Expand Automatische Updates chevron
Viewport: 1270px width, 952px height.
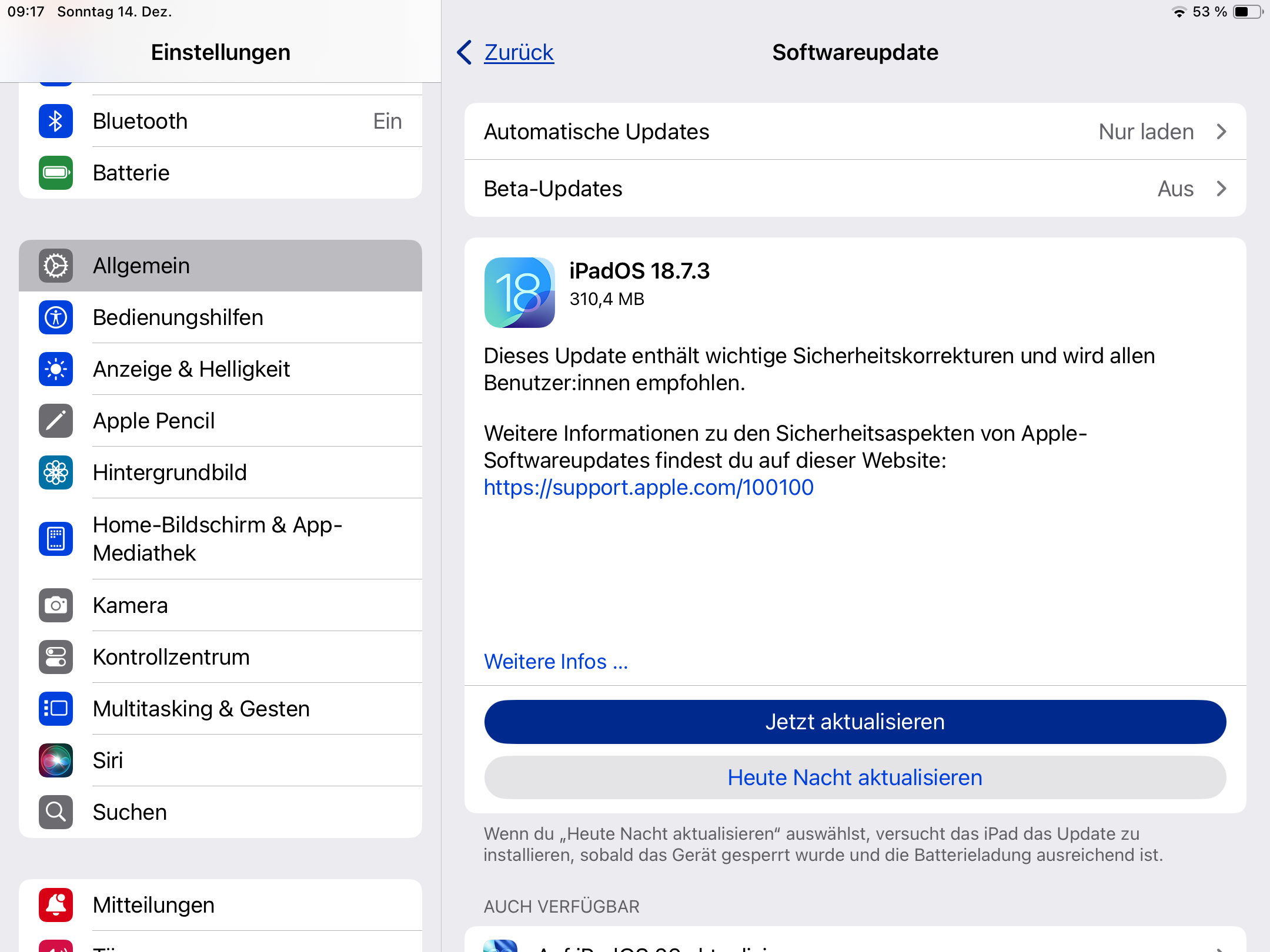pos(1221,132)
